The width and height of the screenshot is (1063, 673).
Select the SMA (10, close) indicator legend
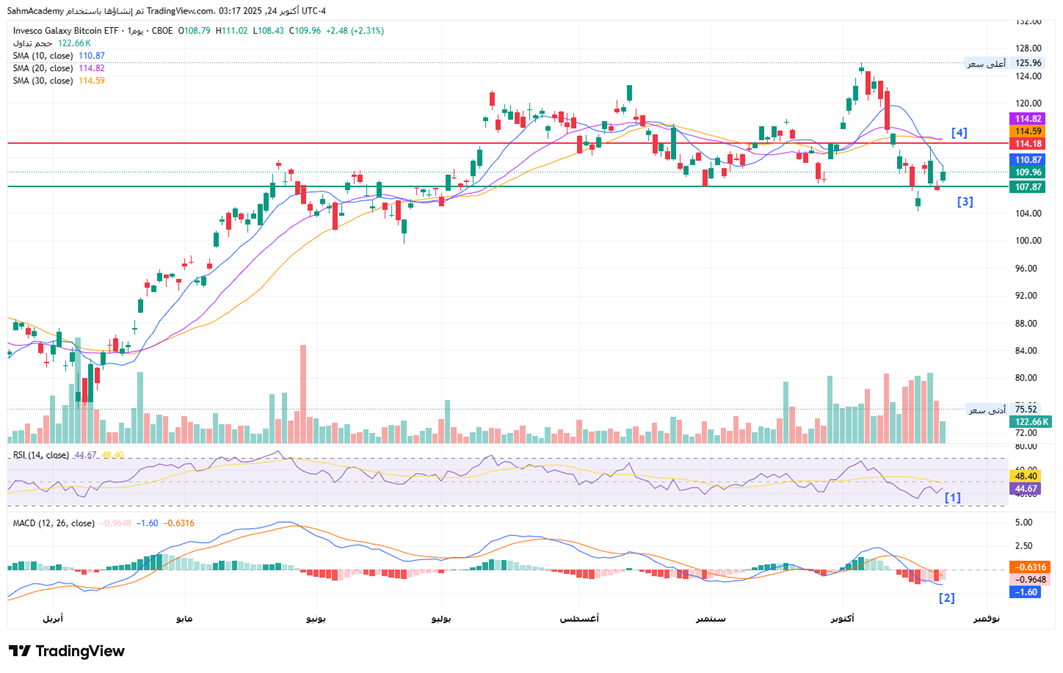43,56
